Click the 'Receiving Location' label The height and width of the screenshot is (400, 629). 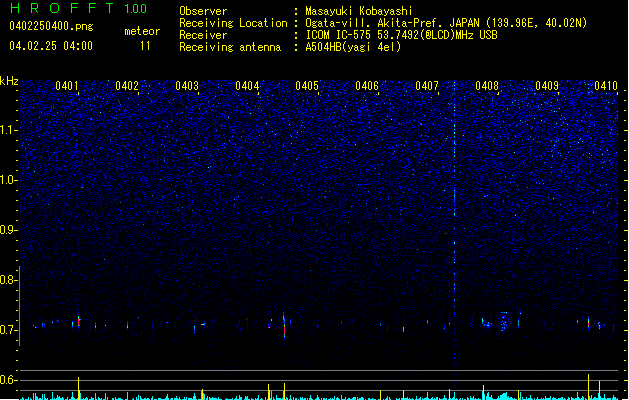click(x=233, y=23)
